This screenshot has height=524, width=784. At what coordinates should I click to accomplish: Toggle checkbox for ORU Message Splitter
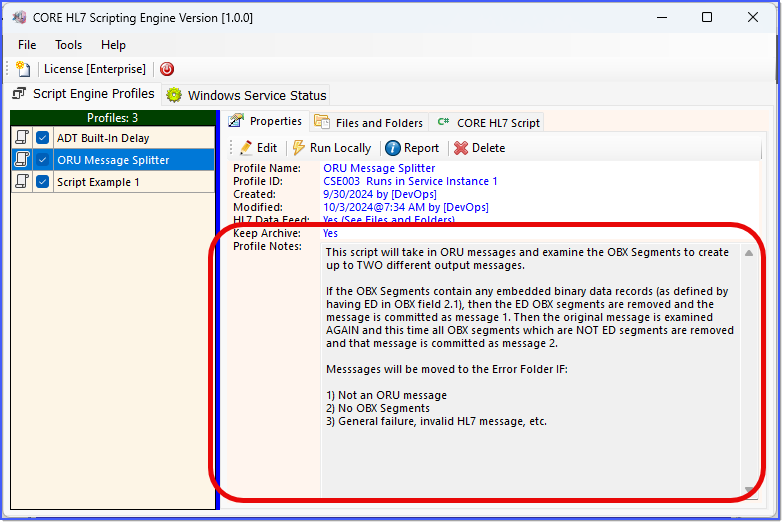click(x=42, y=160)
